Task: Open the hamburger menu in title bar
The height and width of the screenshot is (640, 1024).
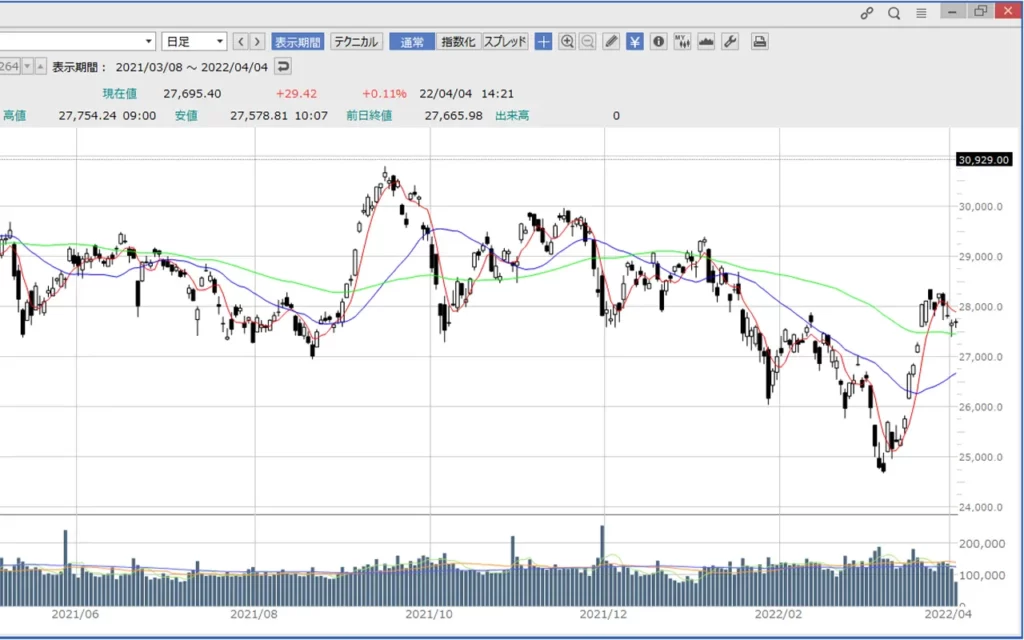Action: (x=921, y=13)
